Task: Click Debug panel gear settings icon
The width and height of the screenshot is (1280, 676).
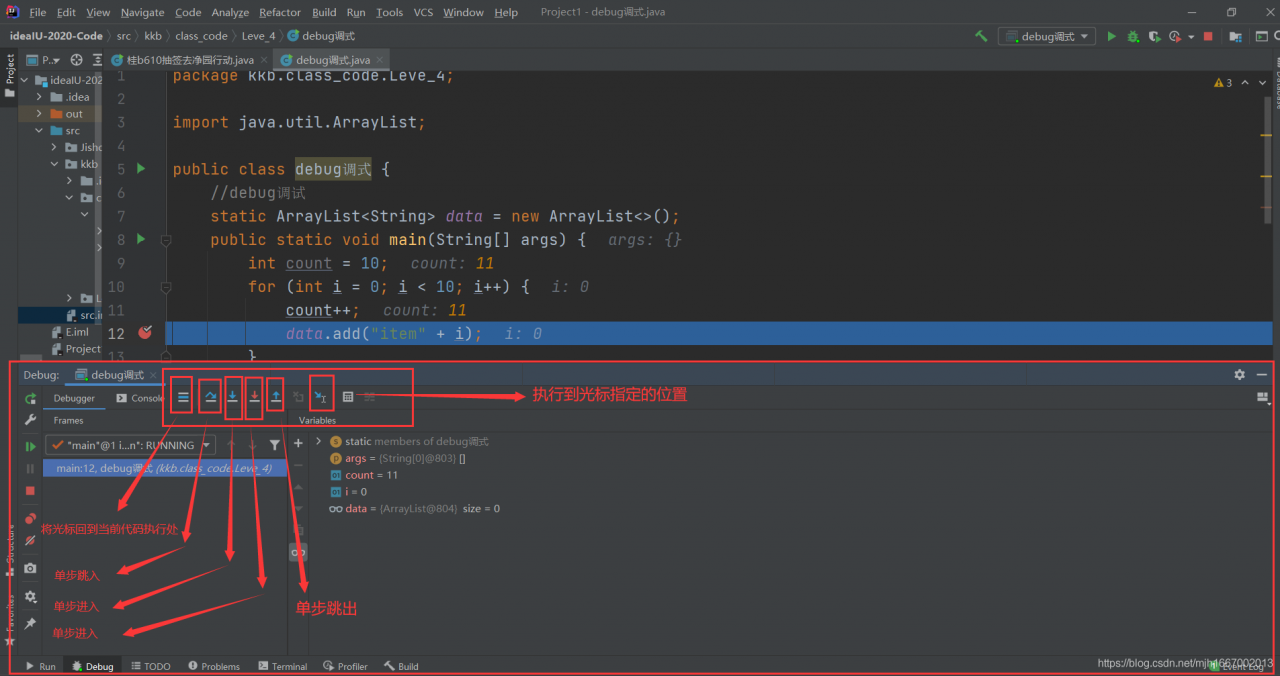Action: (1240, 374)
